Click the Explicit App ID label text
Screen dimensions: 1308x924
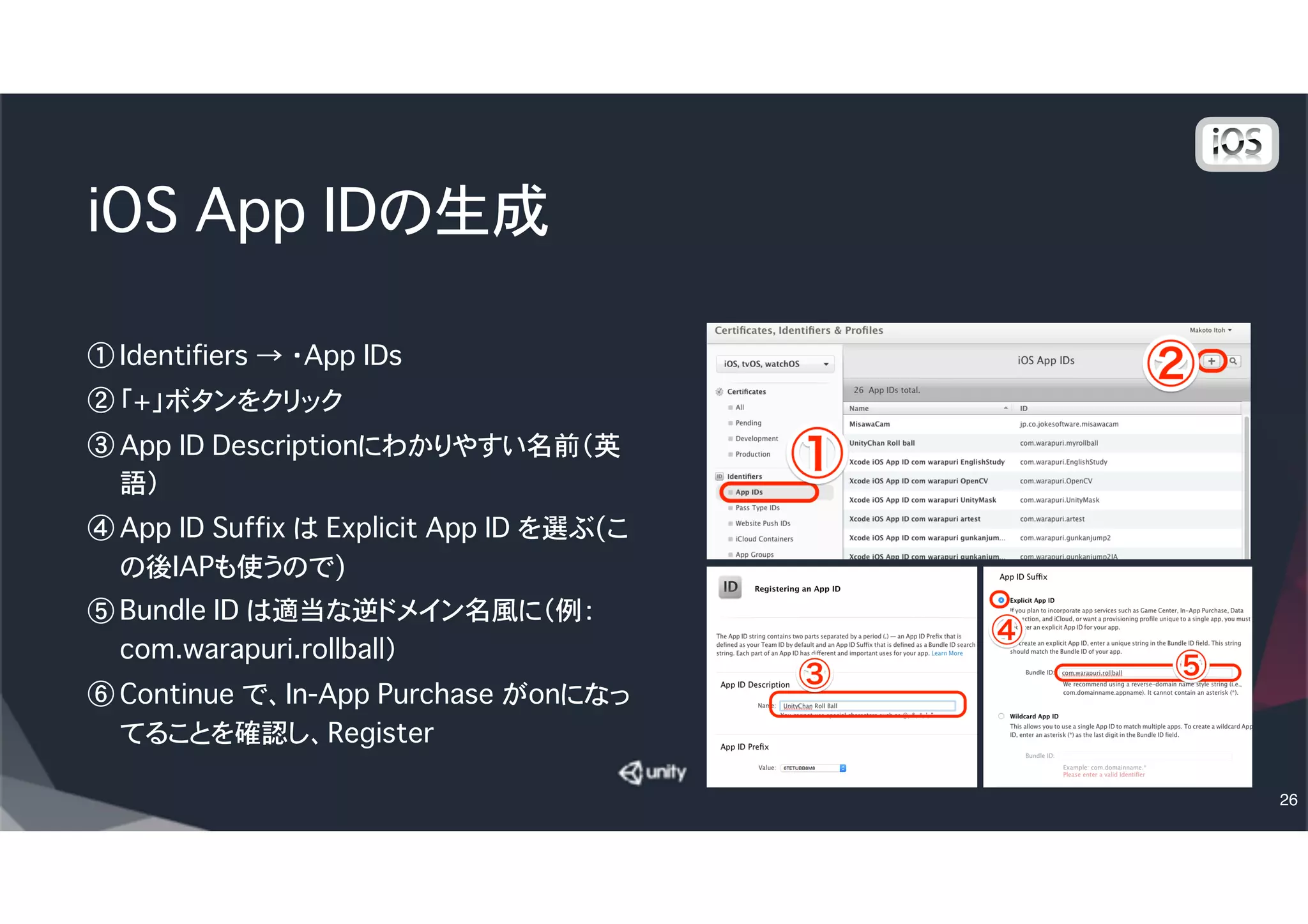click(1032, 600)
